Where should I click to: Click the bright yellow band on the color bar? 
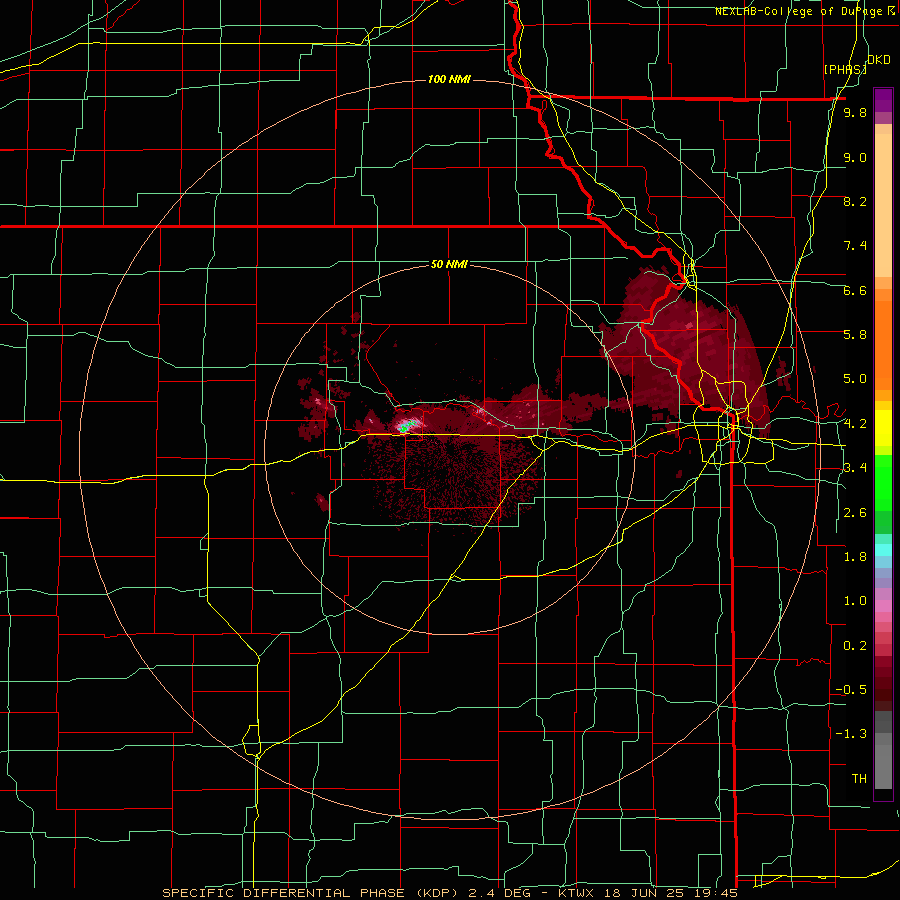point(883,428)
